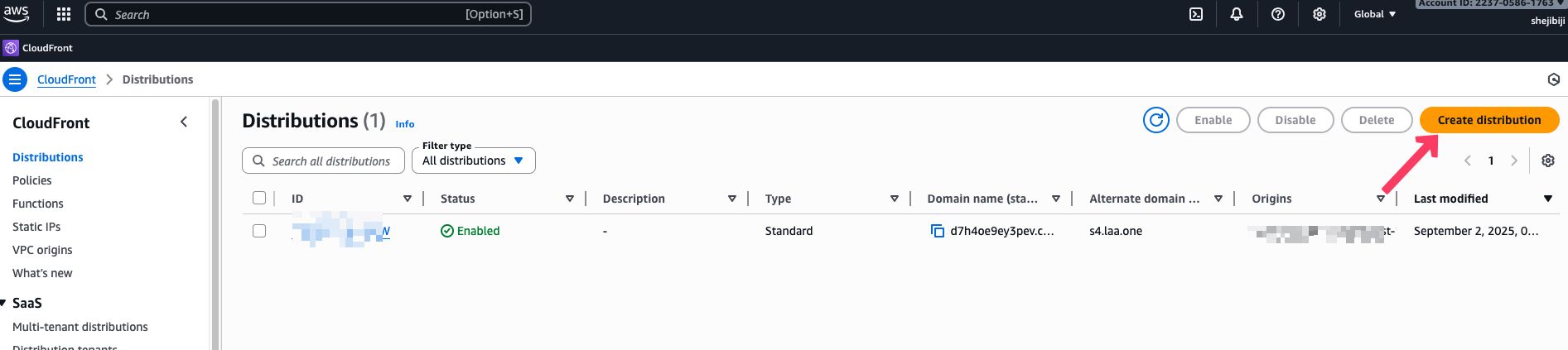Open the notifications bell
The height and width of the screenshot is (350, 1568).
tap(1237, 14)
